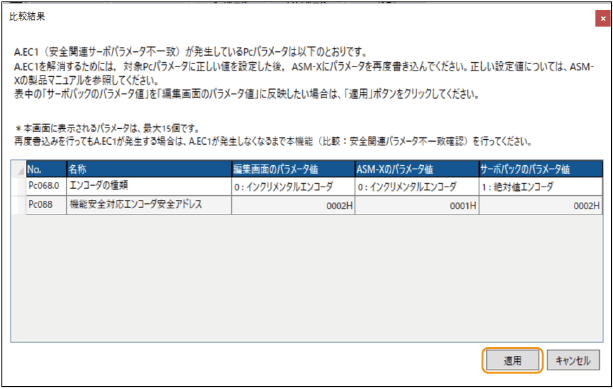Select the ASM-X インクリメンタルエンコーダ cell for Pc068.0
Viewport: 613px width, 389px height.
[x=417, y=186]
